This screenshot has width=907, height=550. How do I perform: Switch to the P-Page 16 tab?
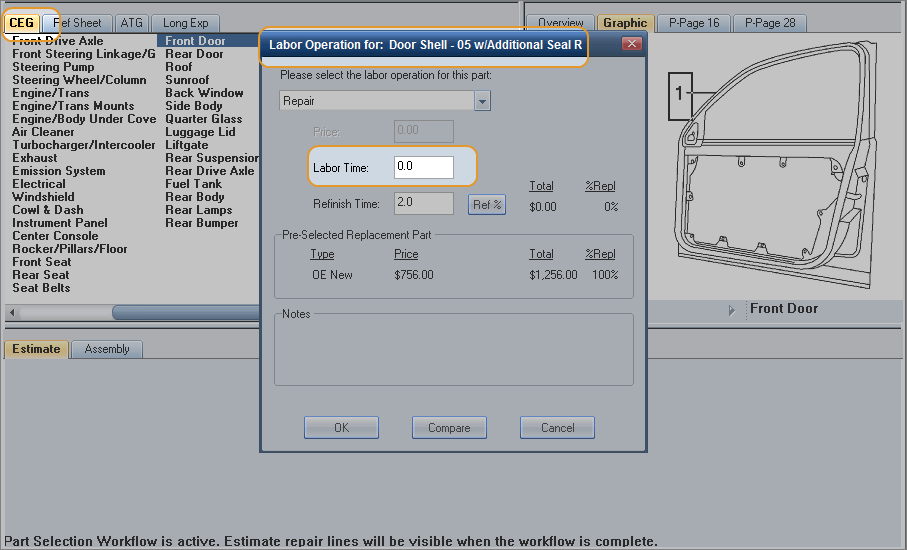[694, 23]
